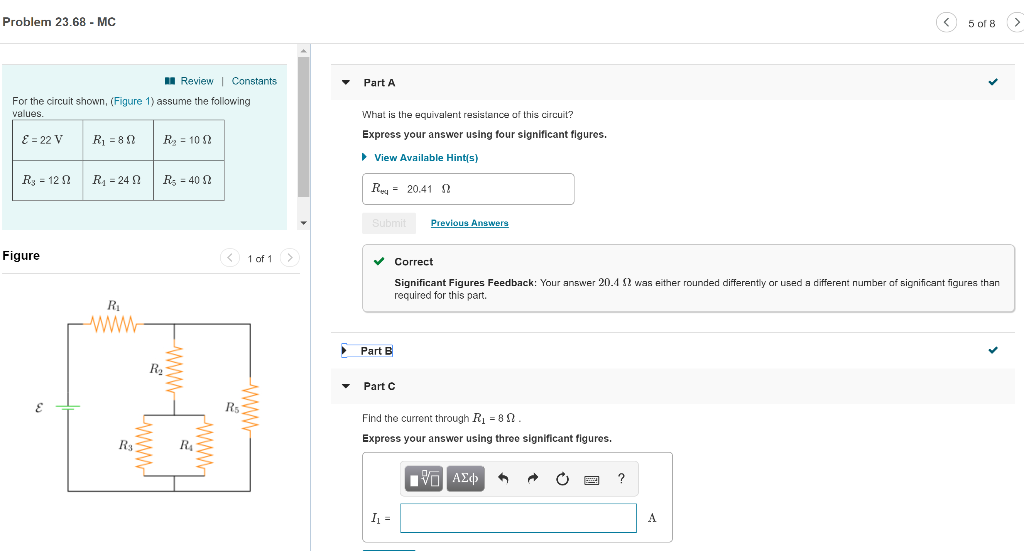Click scrollbar down arrow in problem panel
1024x551 pixels.
point(303,223)
